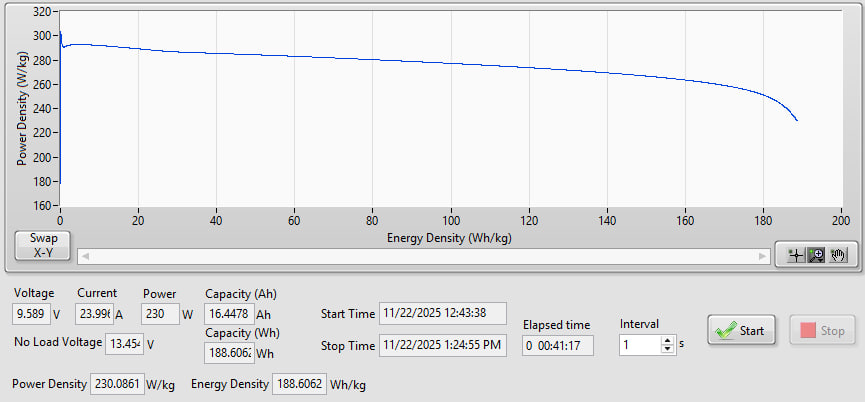Select the hand panning tool
Viewport: 865px width, 402px height.
(837, 255)
